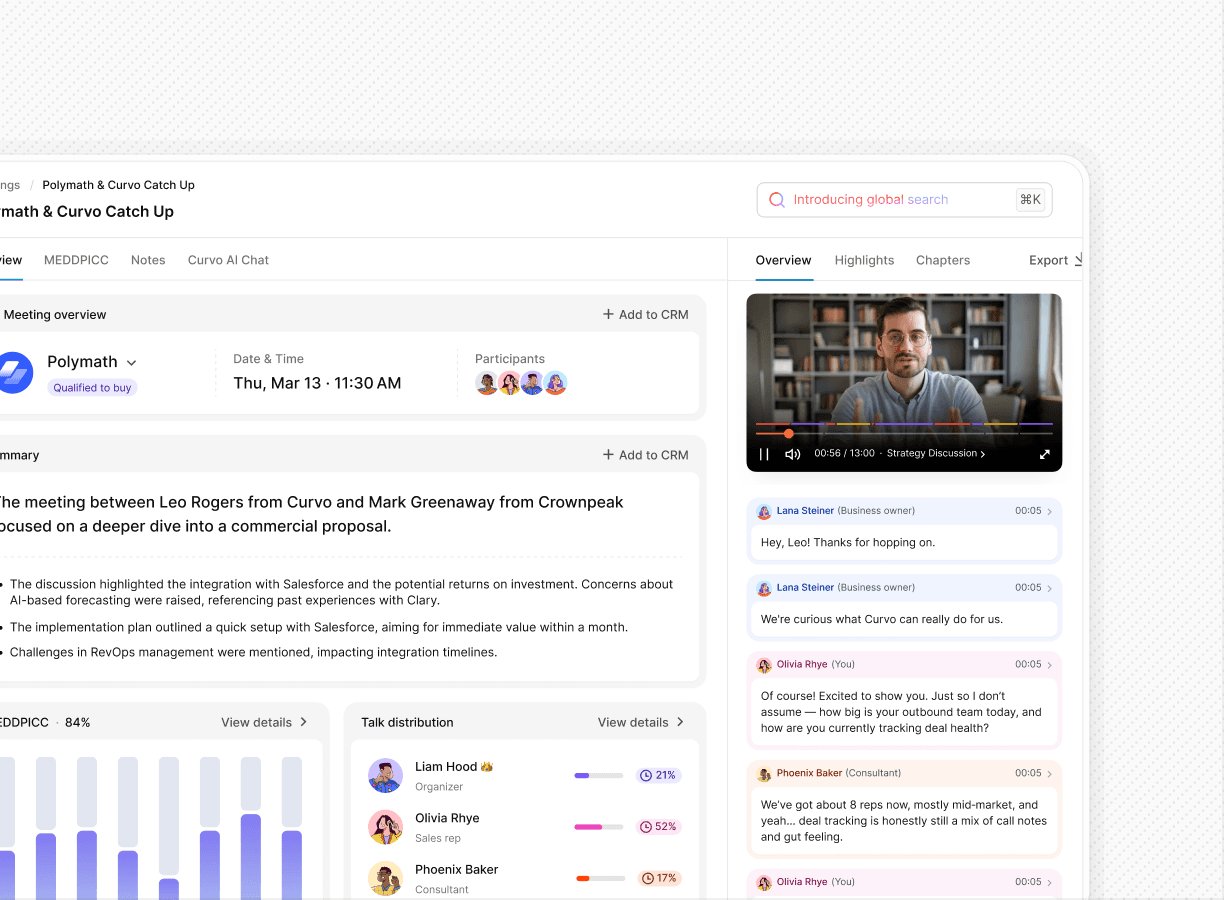Open the Notes tab

(148, 260)
